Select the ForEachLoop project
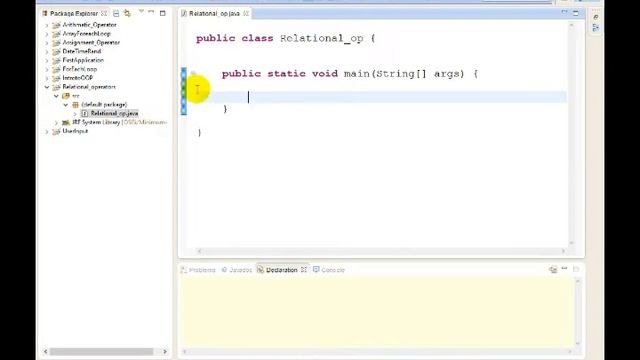 pos(80,69)
